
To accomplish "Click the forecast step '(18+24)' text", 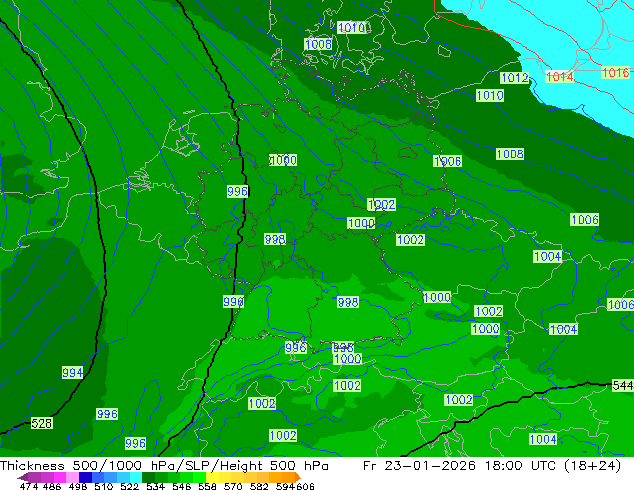I will [x=590, y=465].
